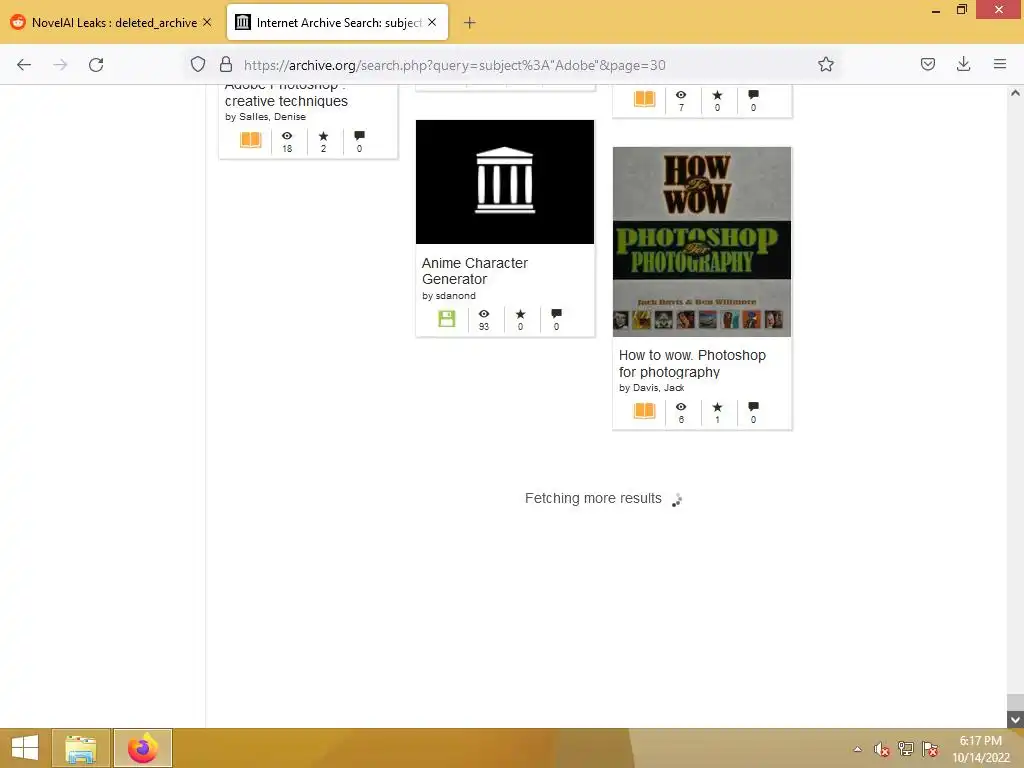This screenshot has width=1024, height=768.
Task: Save page to Pocket
Action: click(927, 64)
